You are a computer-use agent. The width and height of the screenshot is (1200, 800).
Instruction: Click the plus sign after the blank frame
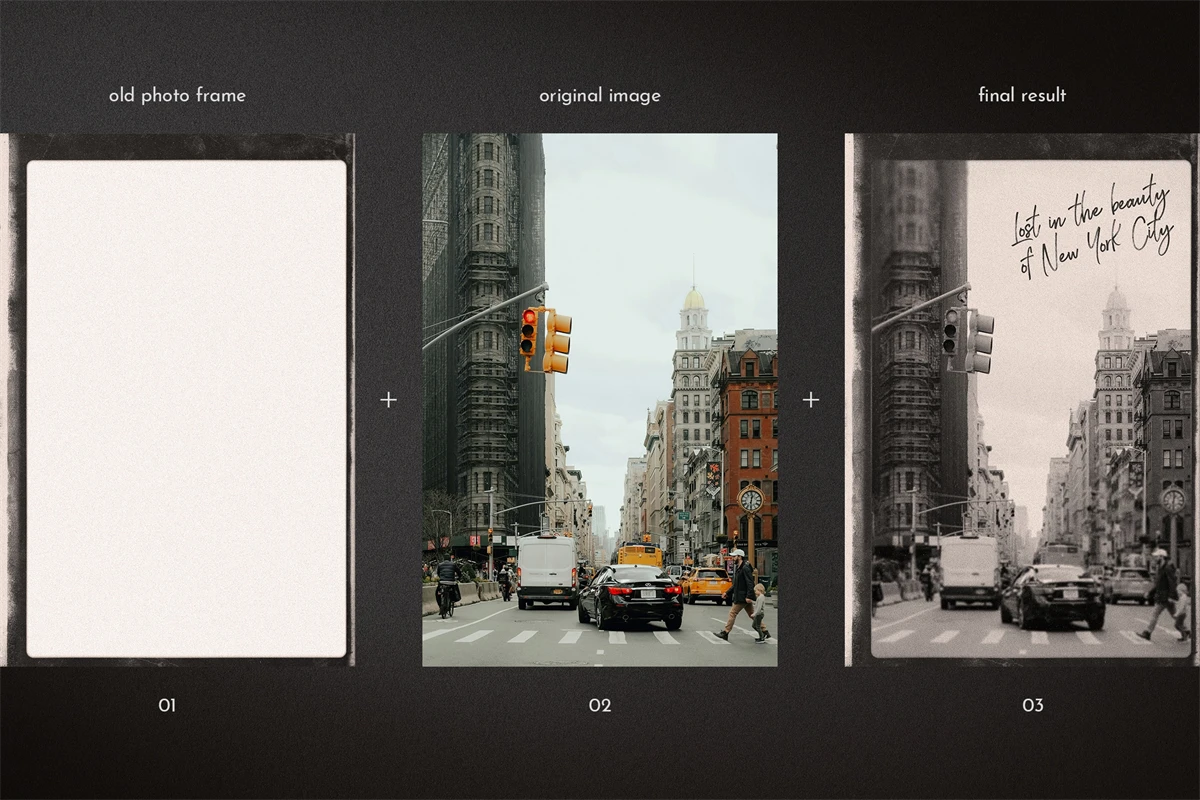pyautogui.click(x=388, y=400)
